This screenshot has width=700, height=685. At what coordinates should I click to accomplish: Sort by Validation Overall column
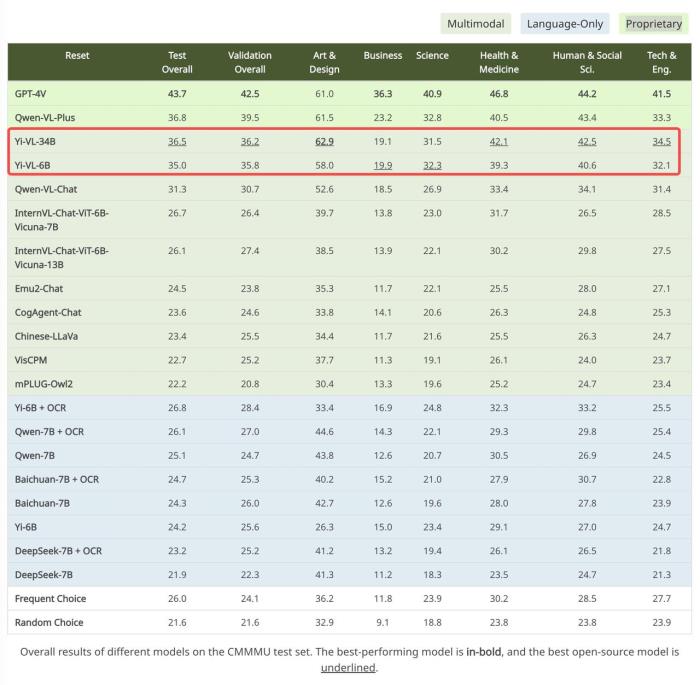[x=250, y=62]
